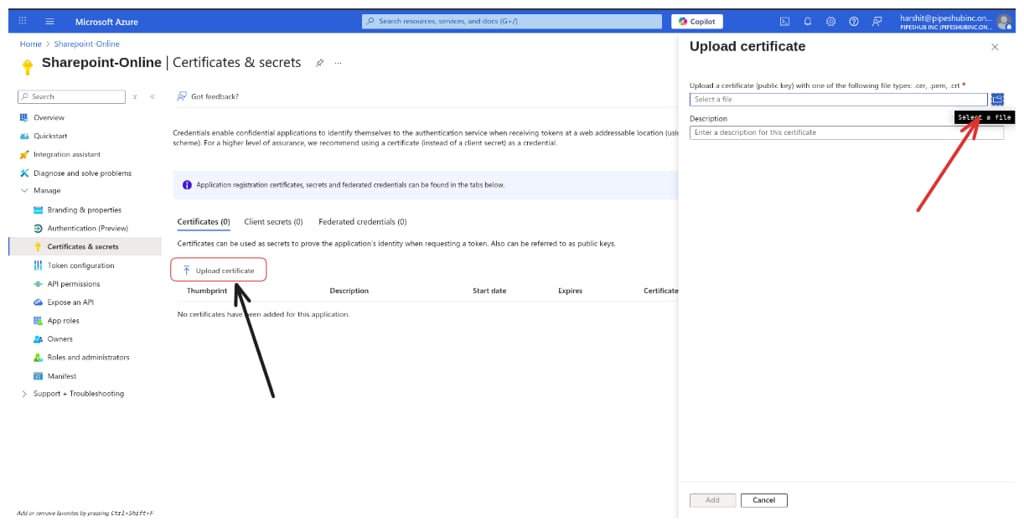Click the Token configuration icon
This screenshot has width=1024, height=527.
(38, 266)
